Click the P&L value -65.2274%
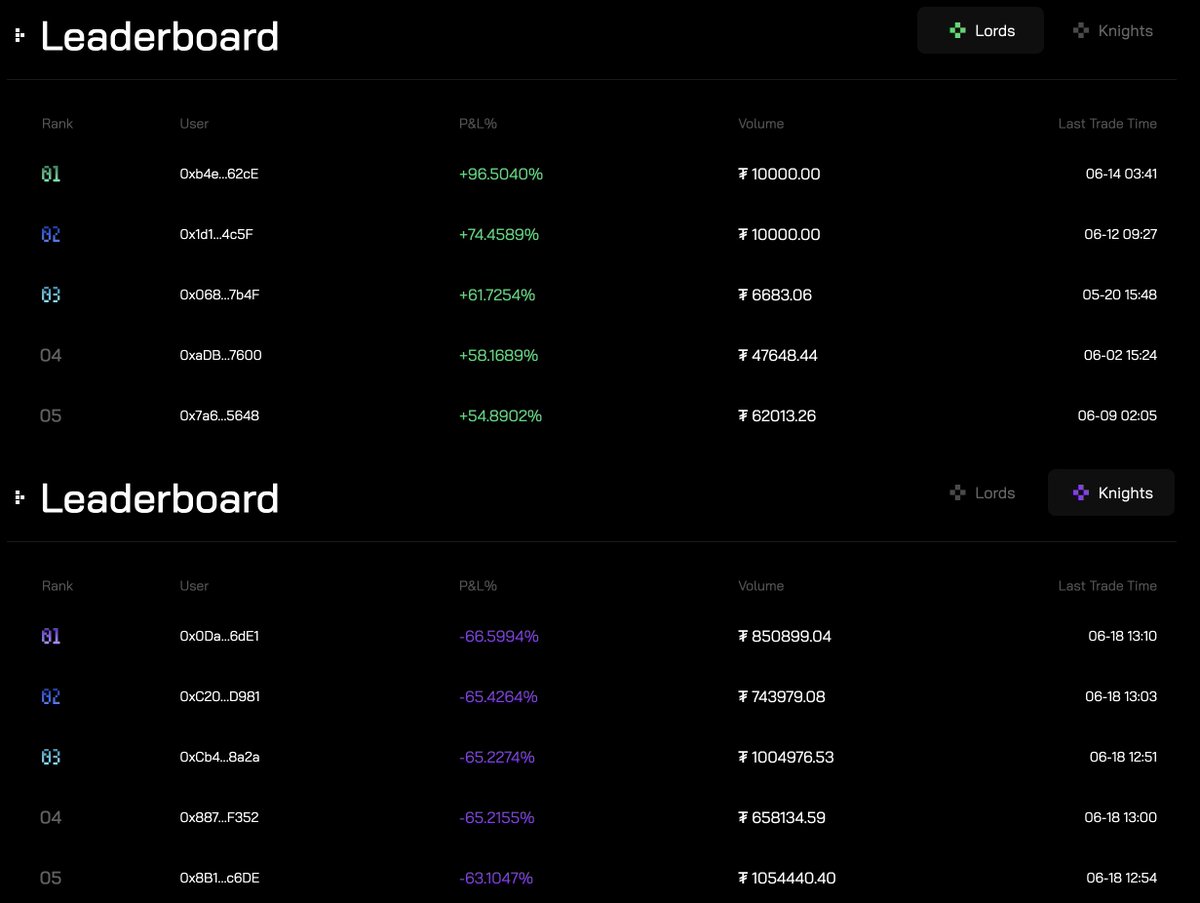The image size is (1200, 903). point(497,757)
